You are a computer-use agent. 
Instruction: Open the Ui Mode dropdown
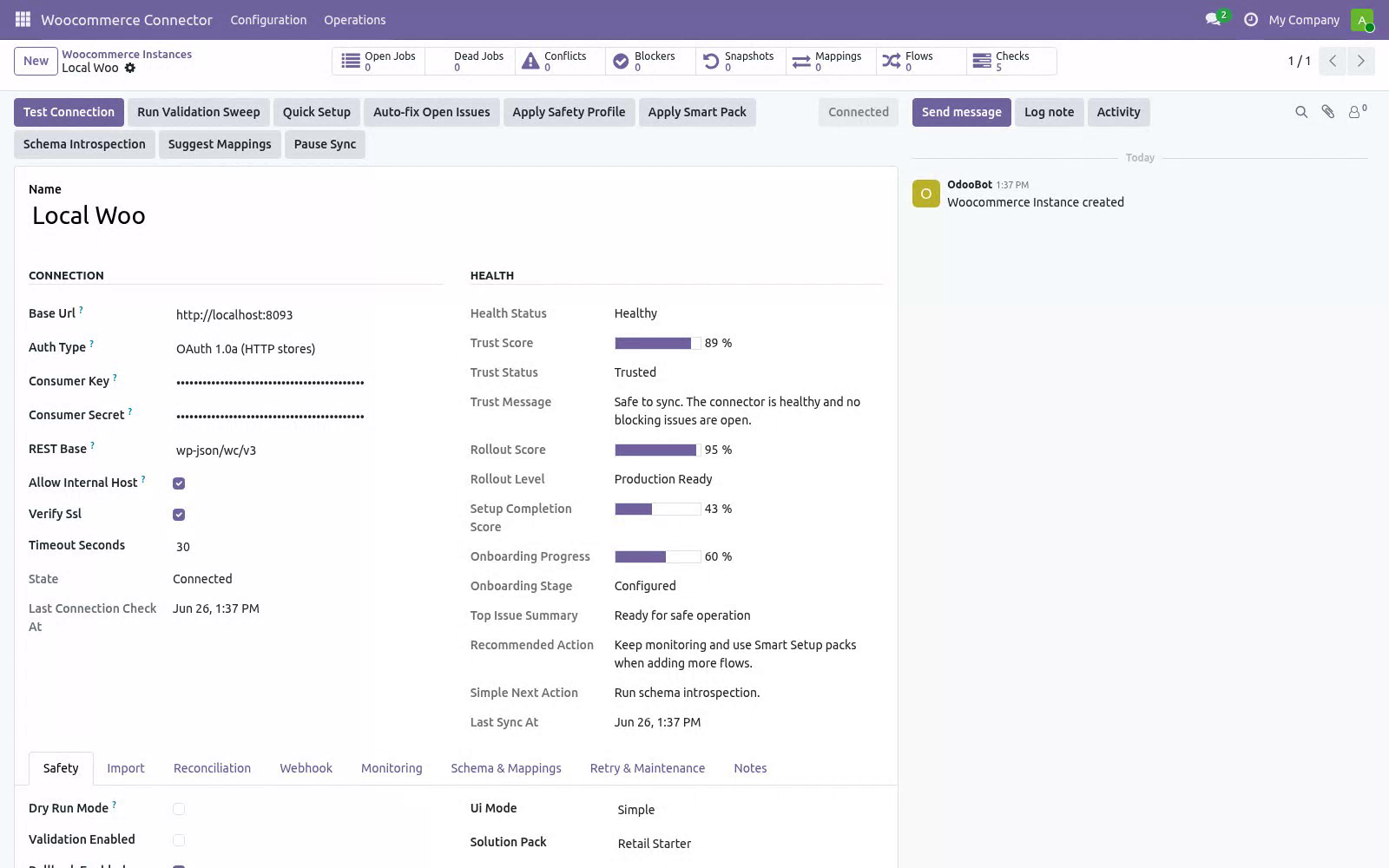749,810
